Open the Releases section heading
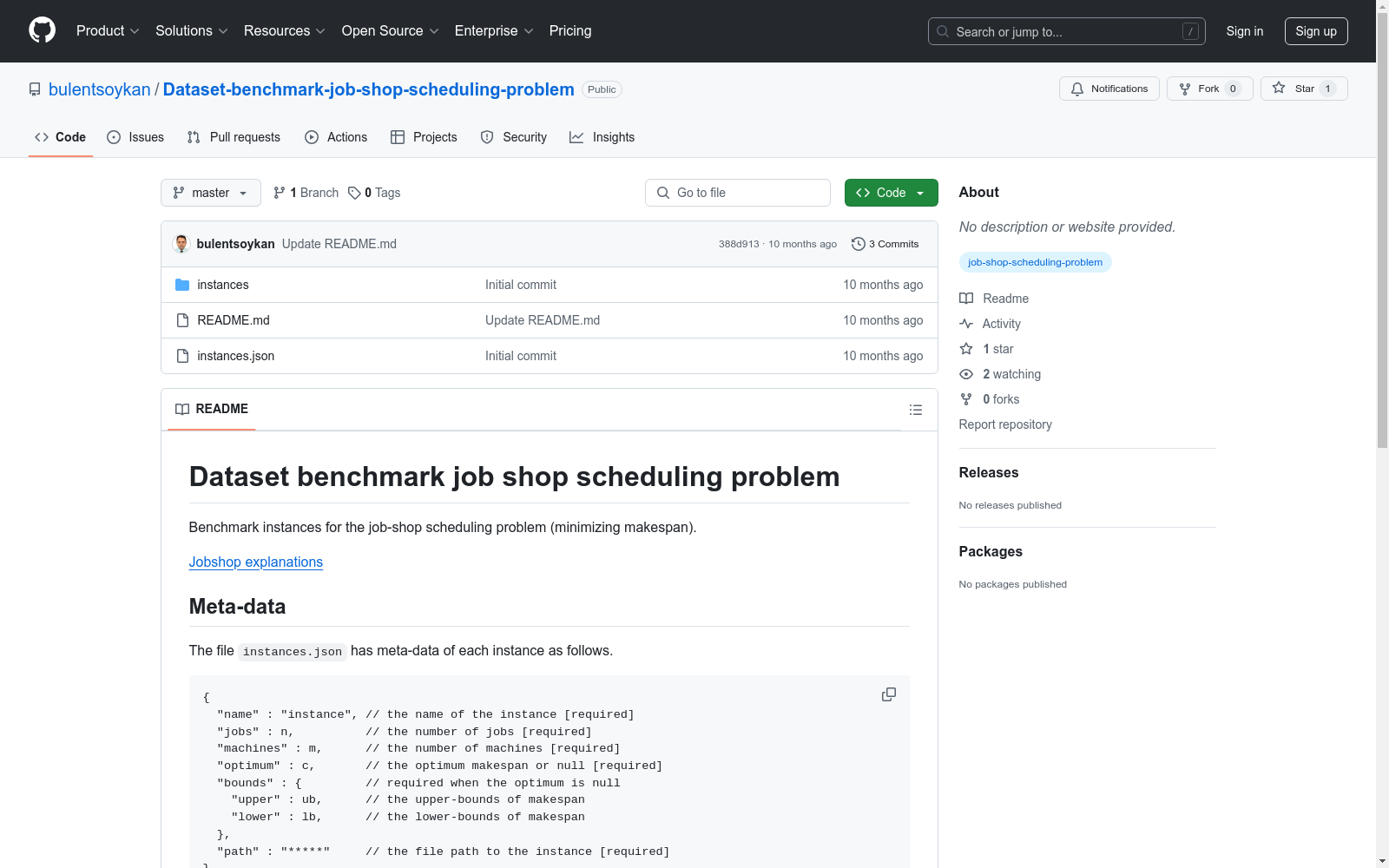Screen dimensions: 1389x868 (x=989, y=472)
